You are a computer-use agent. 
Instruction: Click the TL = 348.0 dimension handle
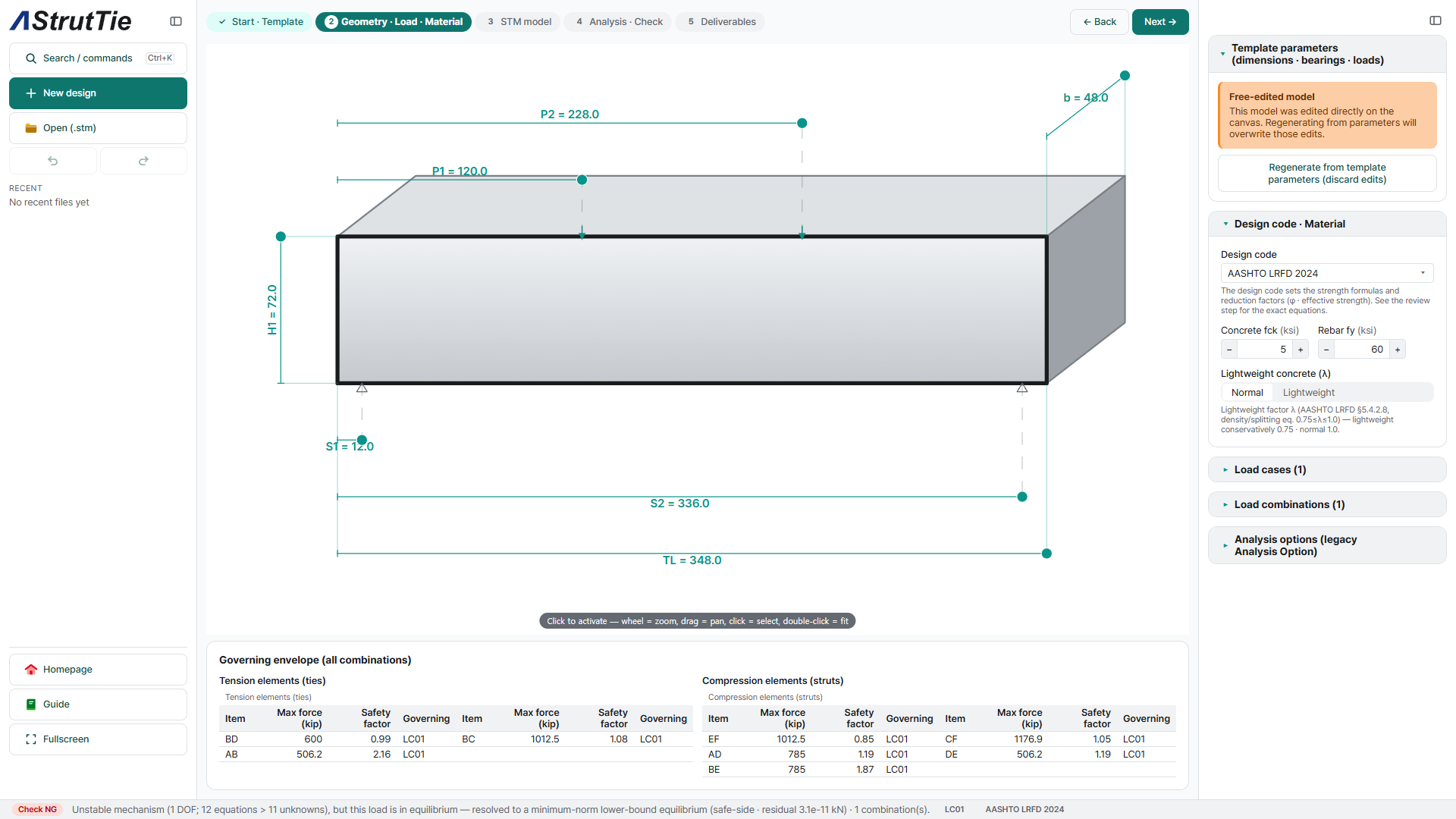coord(1046,554)
